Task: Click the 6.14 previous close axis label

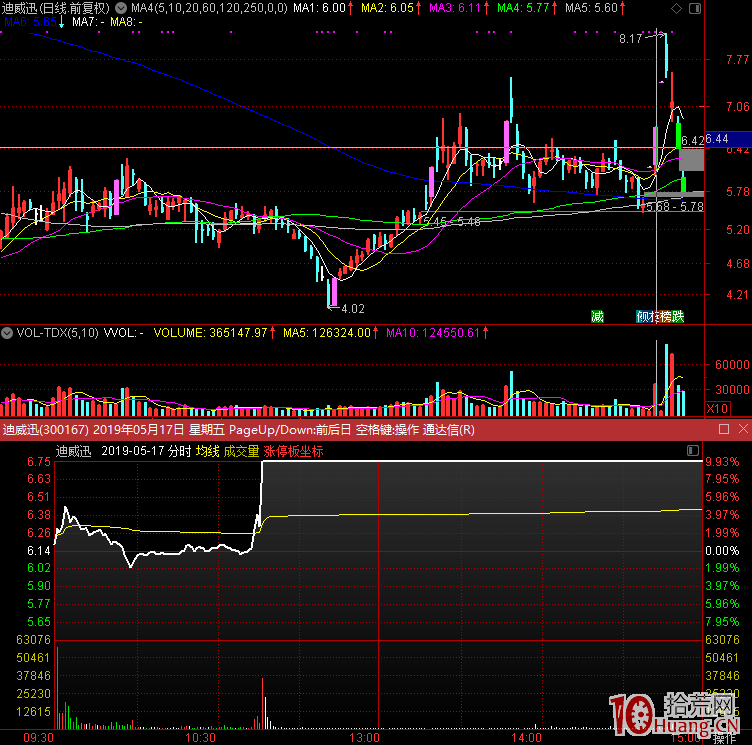Action: pos(39,550)
